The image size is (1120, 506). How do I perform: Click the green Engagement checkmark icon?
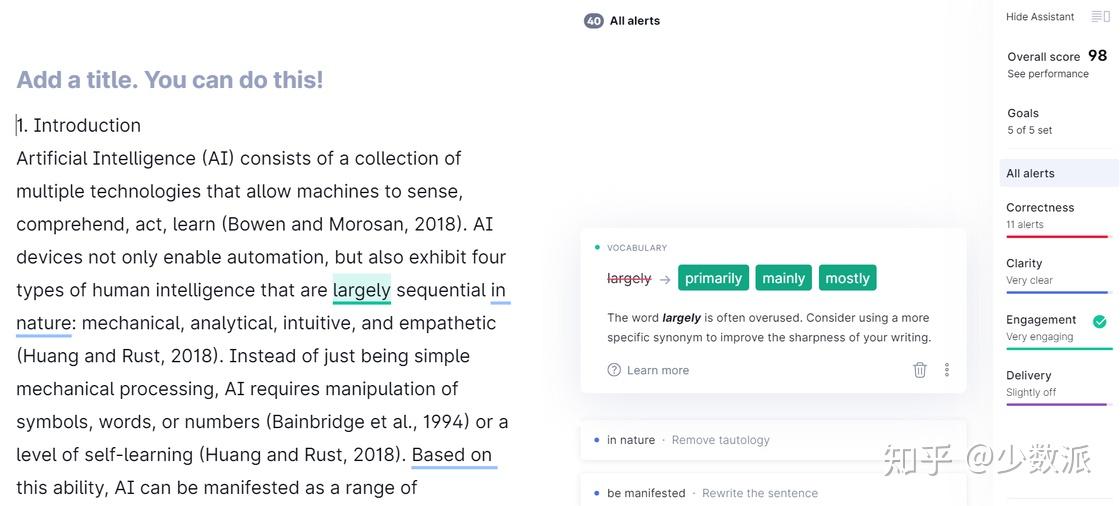[1100, 321]
